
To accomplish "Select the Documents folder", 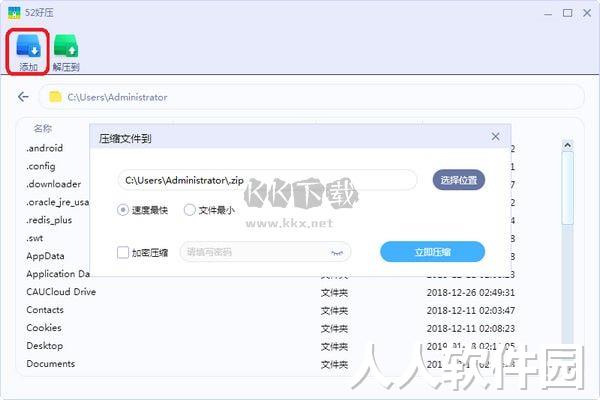I will tap(51, 364).
